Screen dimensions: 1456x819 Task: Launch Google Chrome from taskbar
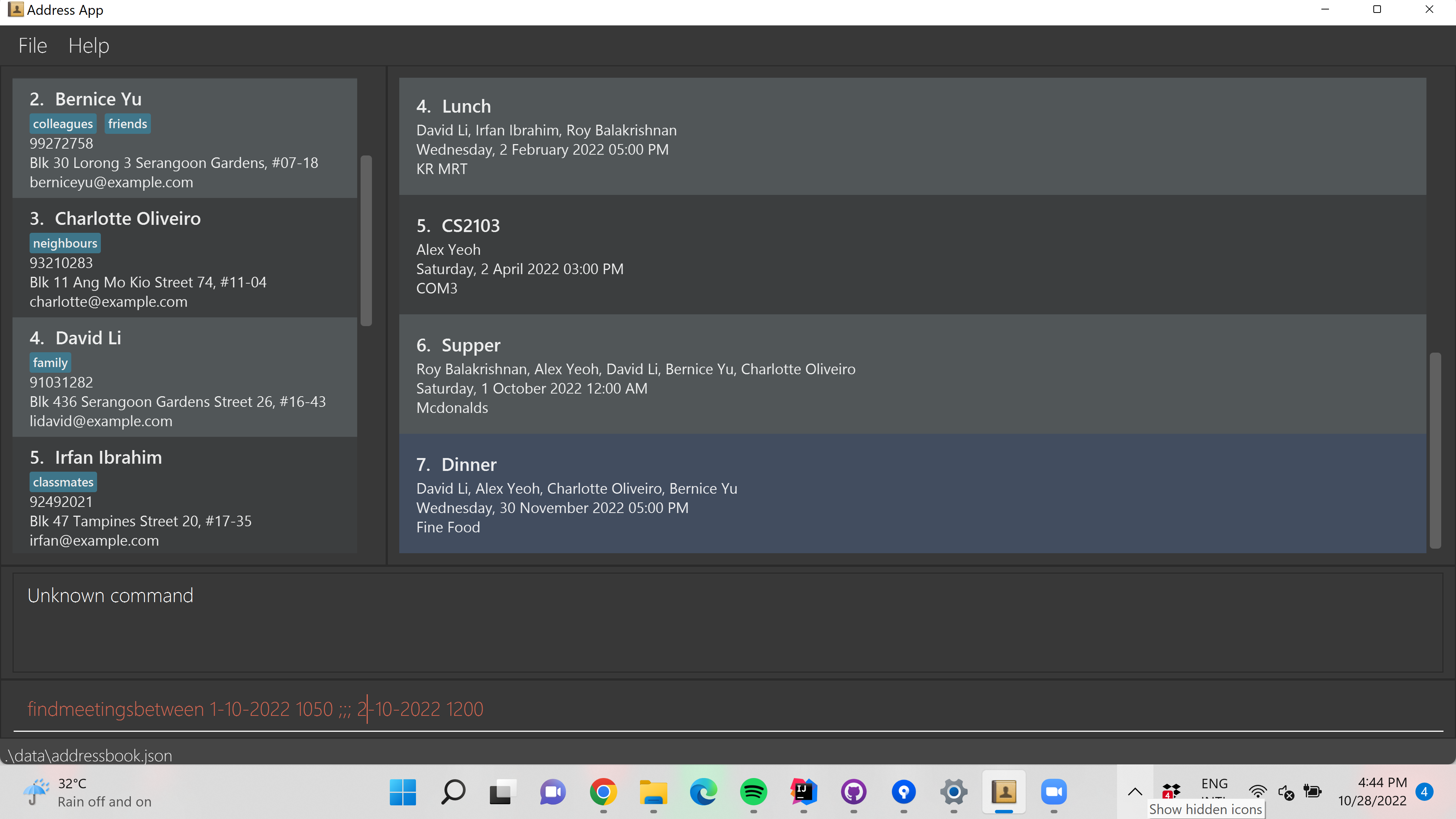(603, 792)
